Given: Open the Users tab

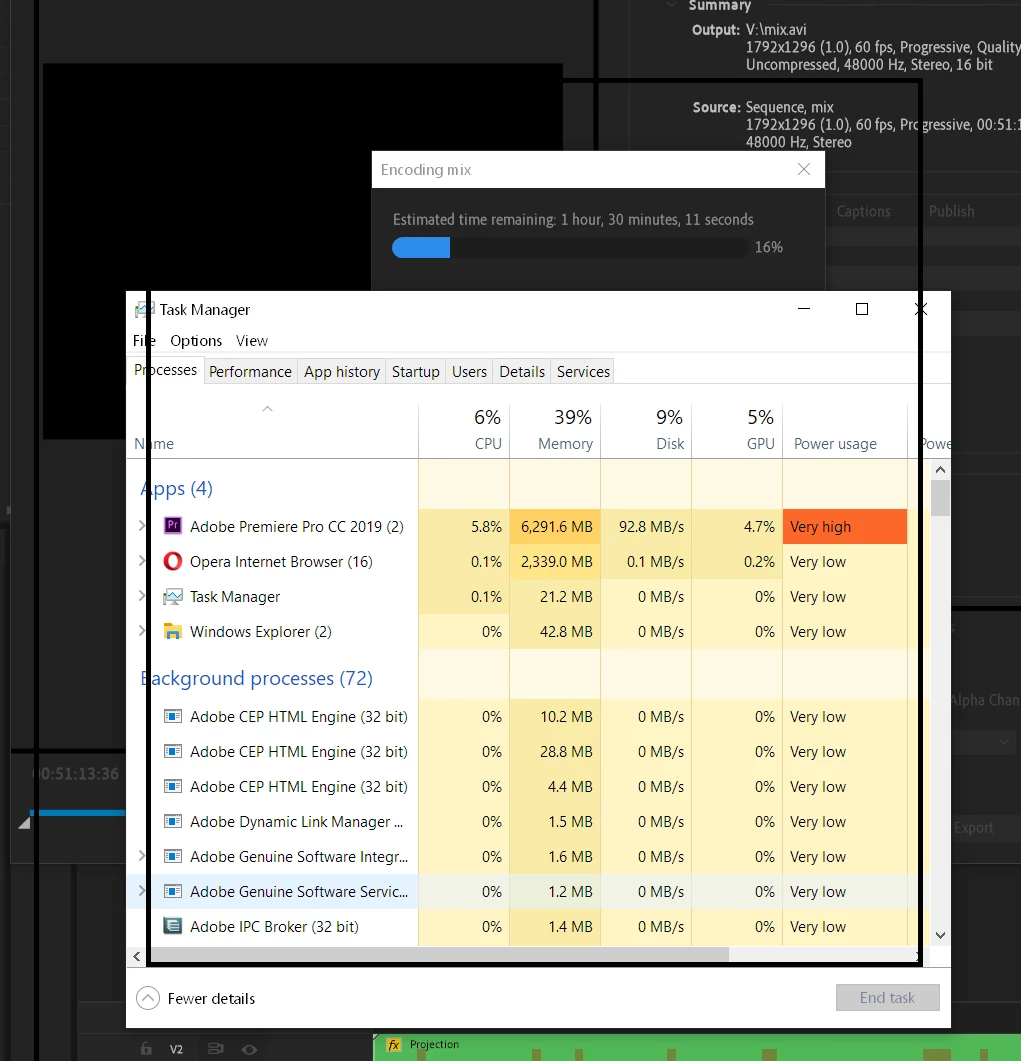Looking at the screenshot, I should tap(469, 371).
